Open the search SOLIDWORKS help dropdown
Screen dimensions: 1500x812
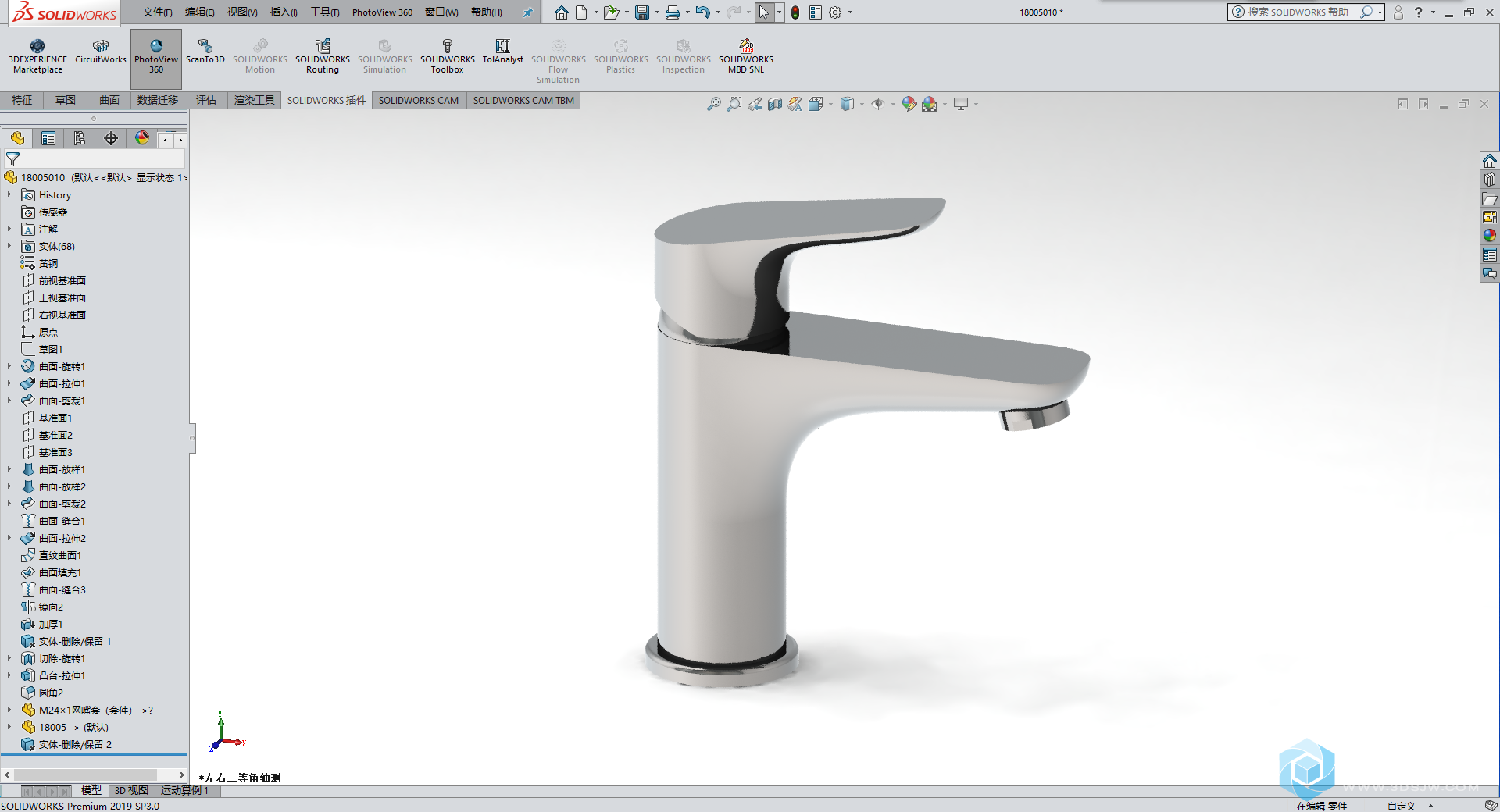coord(1380,12)
